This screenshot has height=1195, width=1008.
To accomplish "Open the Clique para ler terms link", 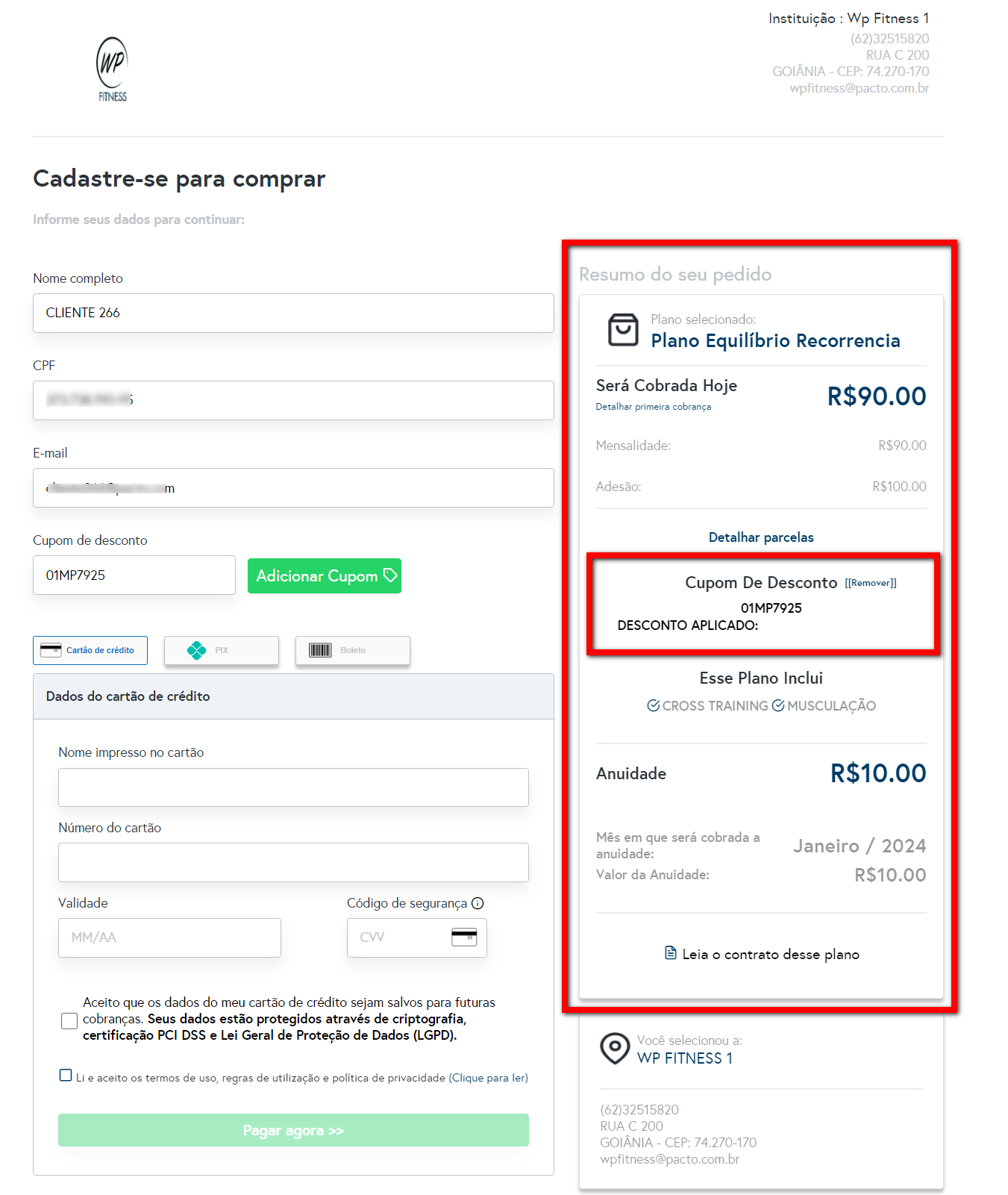I will (488, 1078).
